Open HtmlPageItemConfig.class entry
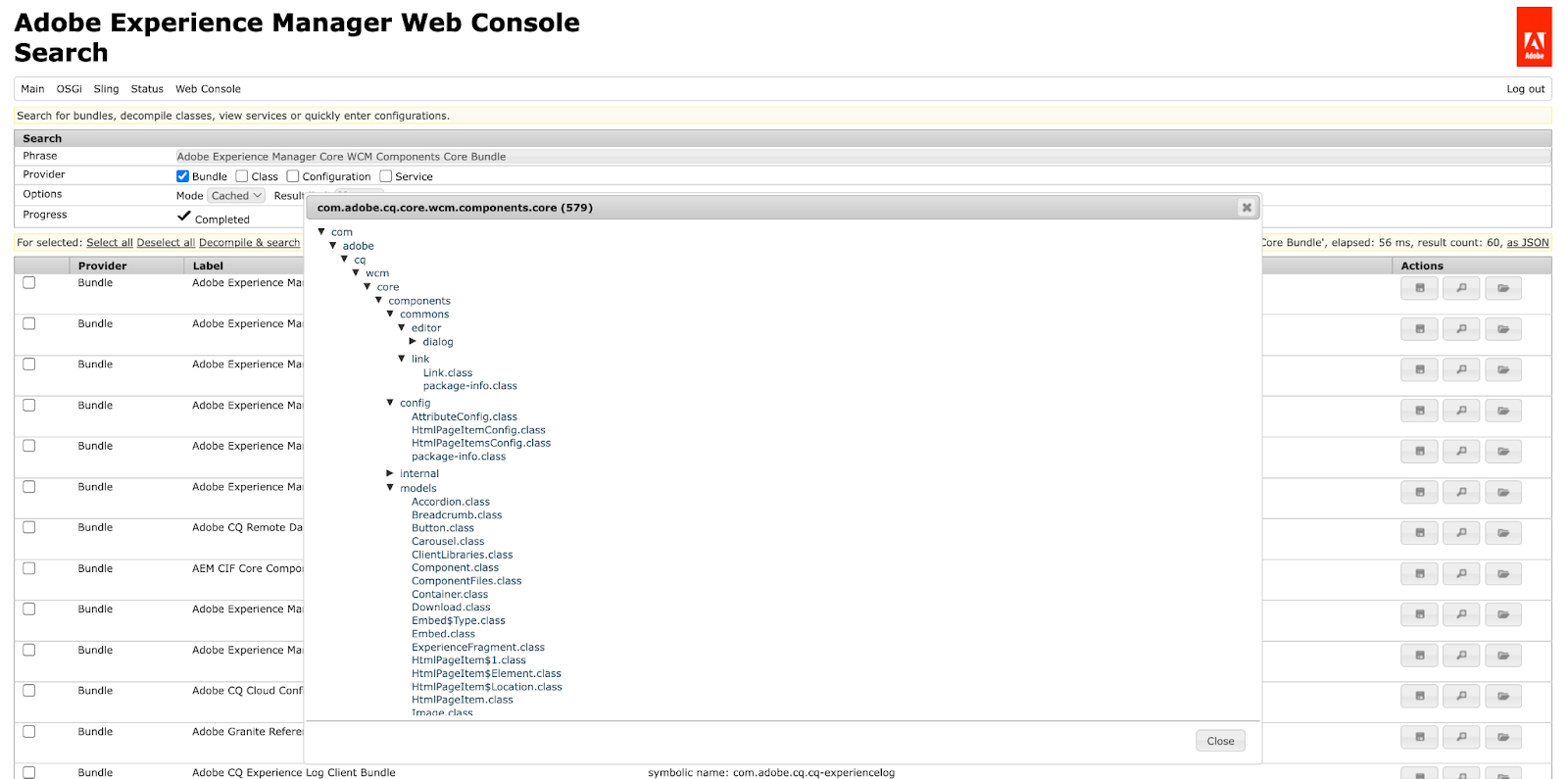1568x779 pixels. (x=478, y=430)
